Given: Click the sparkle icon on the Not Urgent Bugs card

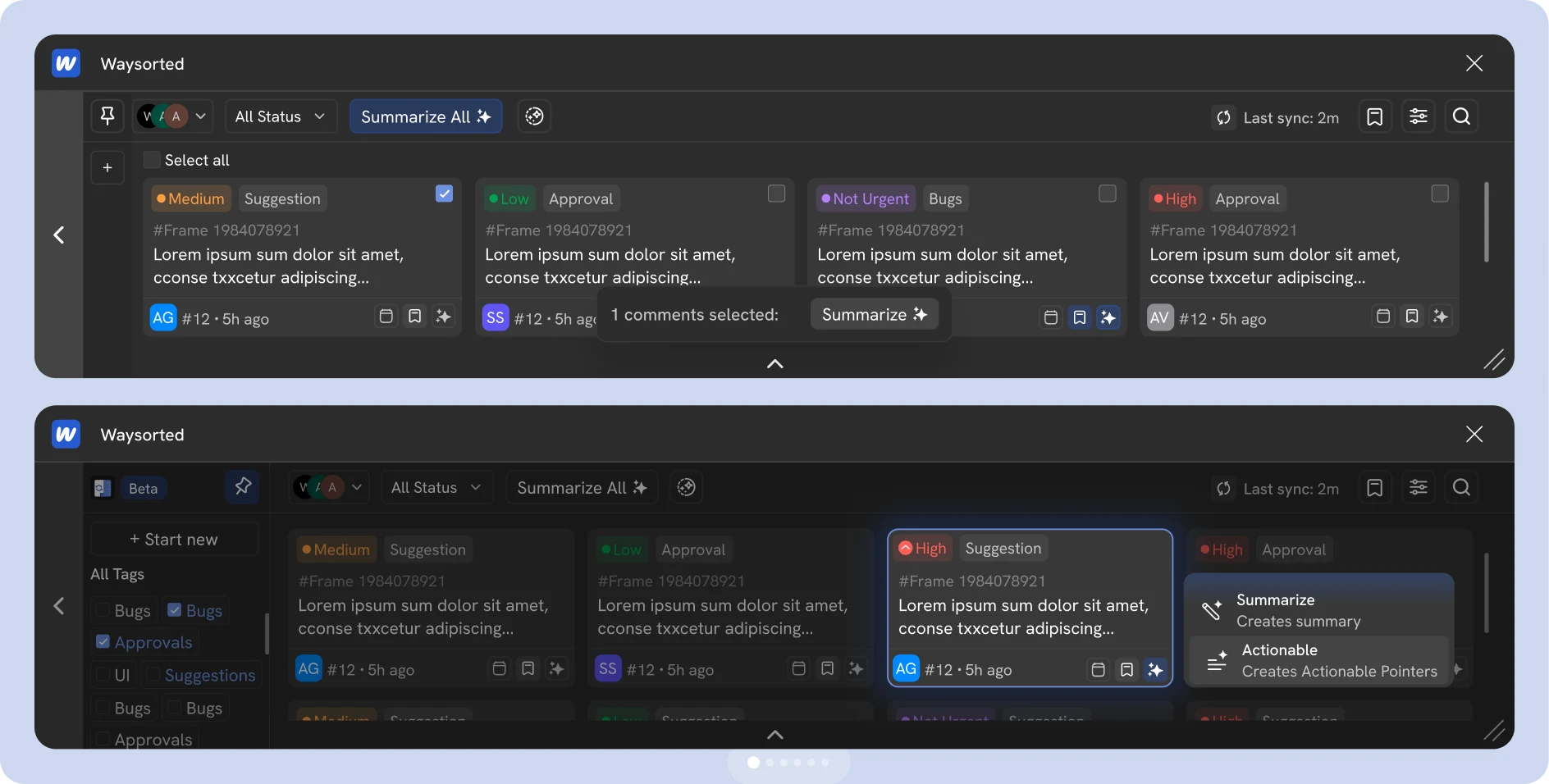Looking at the screenshot, I should coord(1108,317).
